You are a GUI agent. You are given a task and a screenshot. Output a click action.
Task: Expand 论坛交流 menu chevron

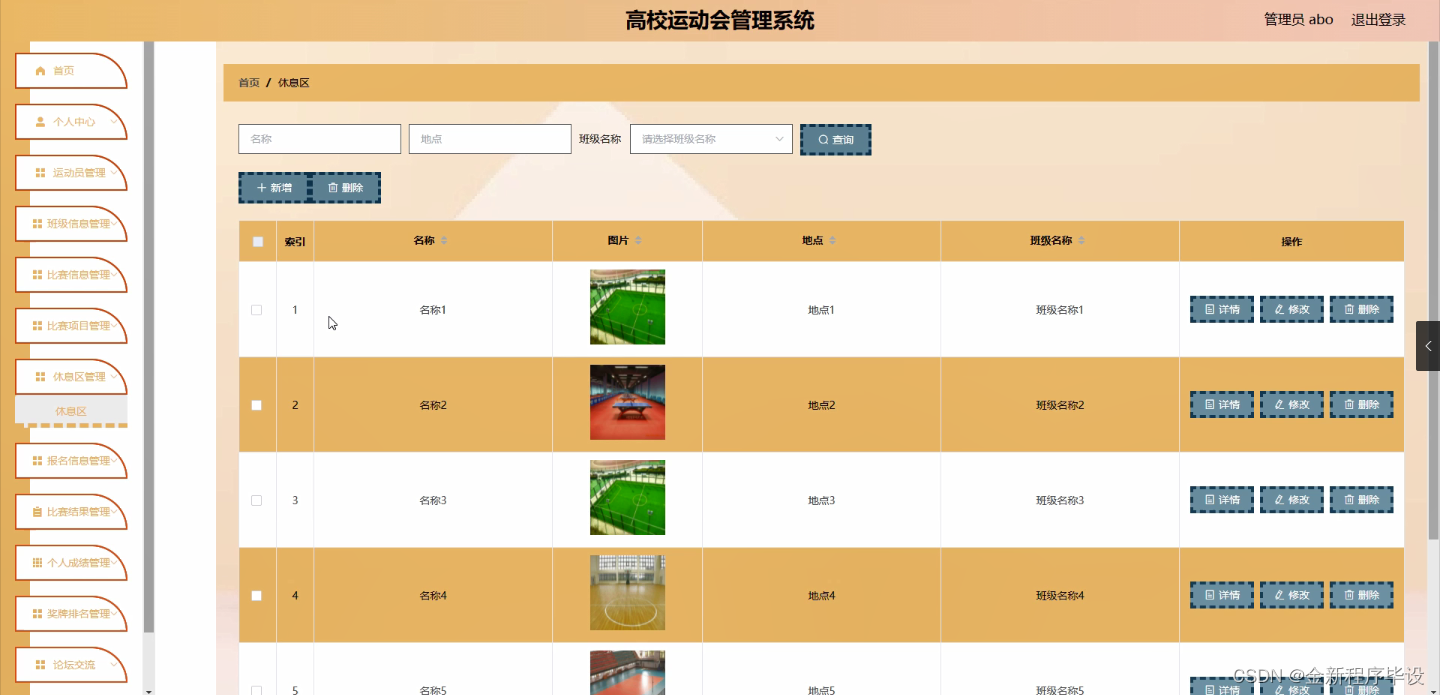(x=115, y=665)
